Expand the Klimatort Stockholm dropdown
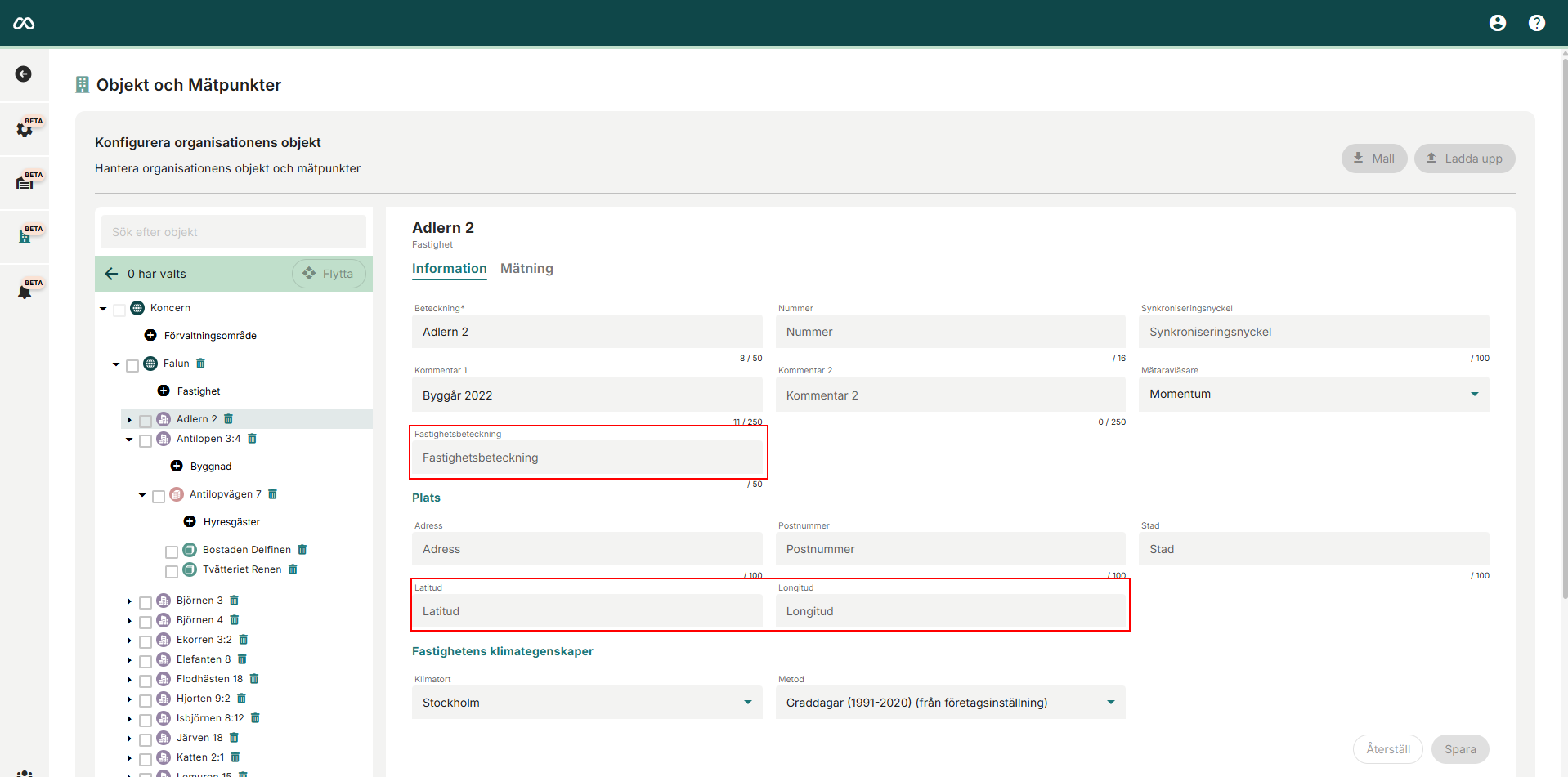This screenshot has width=1568, height=777. [586, 703]
